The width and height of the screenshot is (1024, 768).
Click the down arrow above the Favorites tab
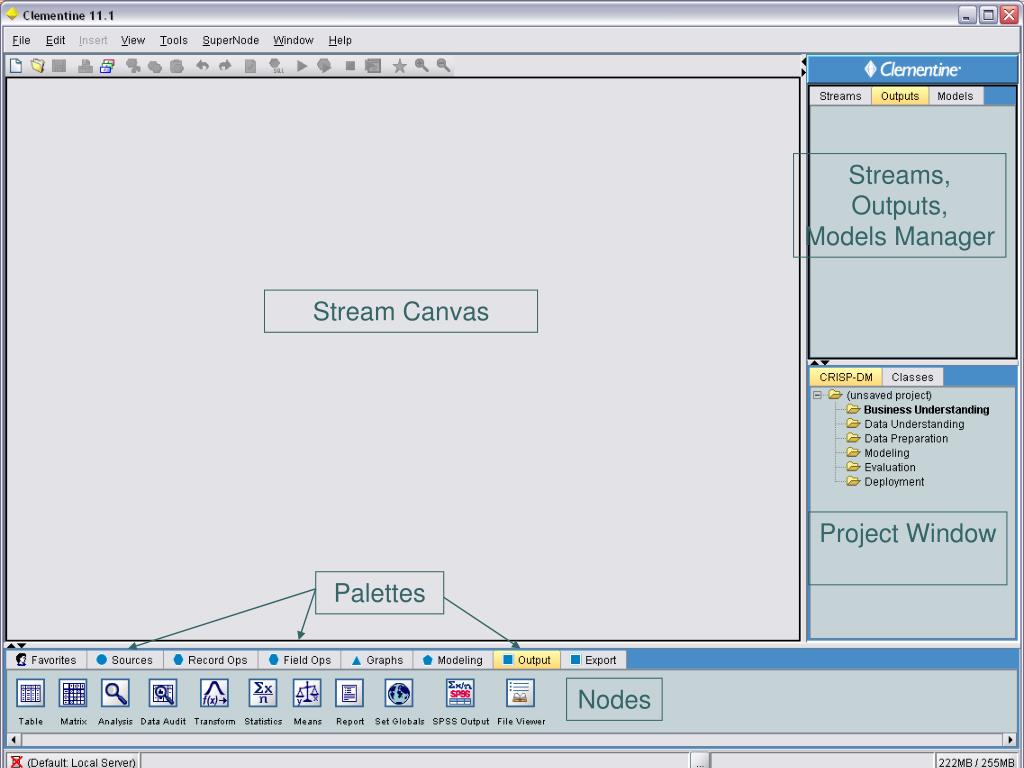click(22, 645)
